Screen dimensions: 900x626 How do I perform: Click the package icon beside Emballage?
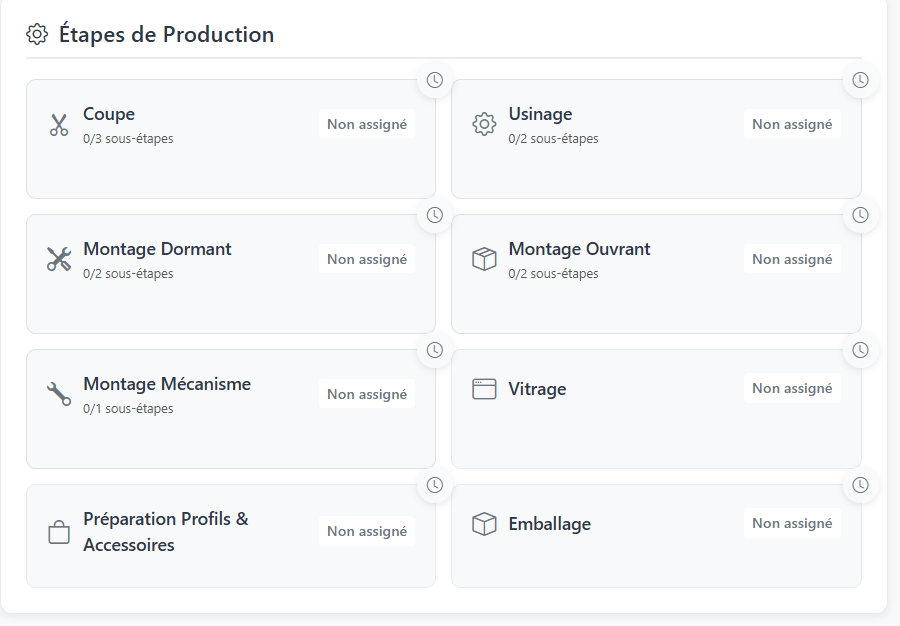click(484, 524)
